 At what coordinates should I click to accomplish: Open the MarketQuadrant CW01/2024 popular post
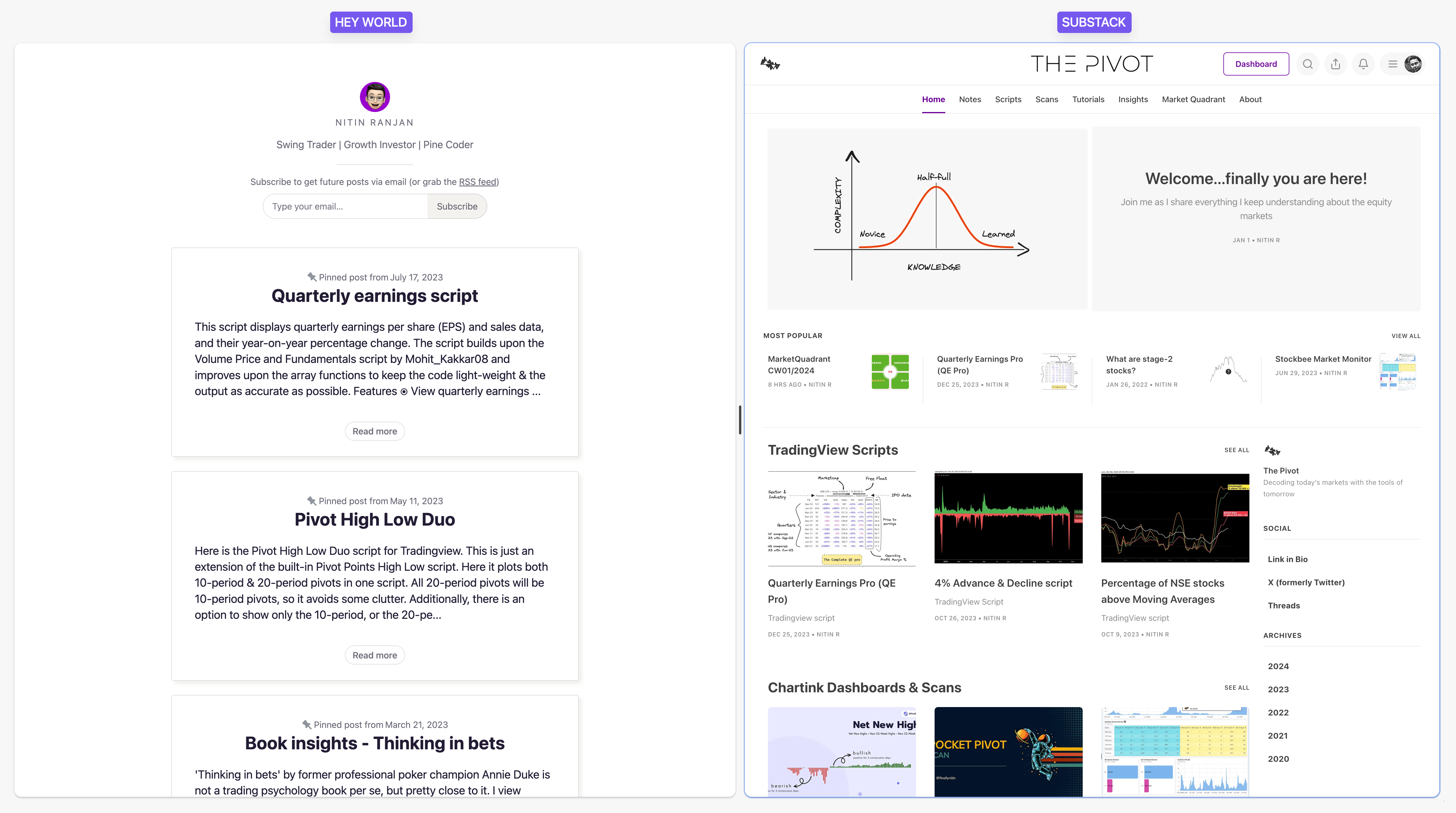799,365
